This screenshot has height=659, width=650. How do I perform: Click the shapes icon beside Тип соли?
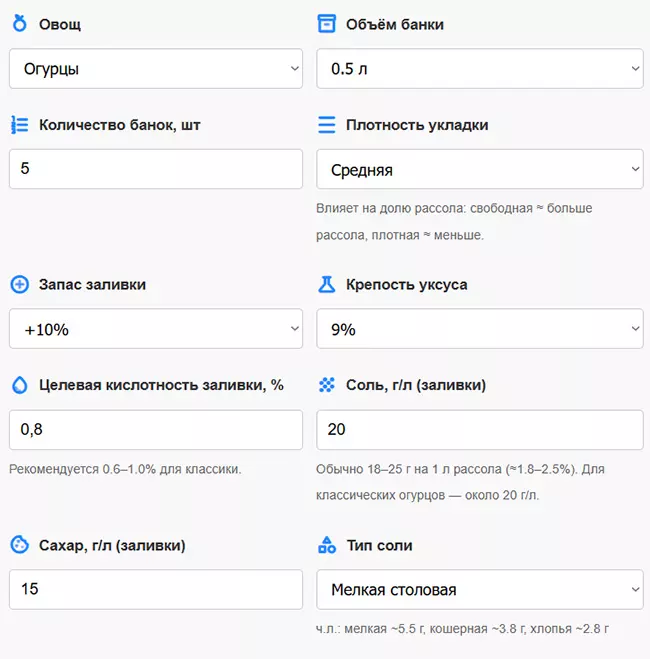[326, 545]
